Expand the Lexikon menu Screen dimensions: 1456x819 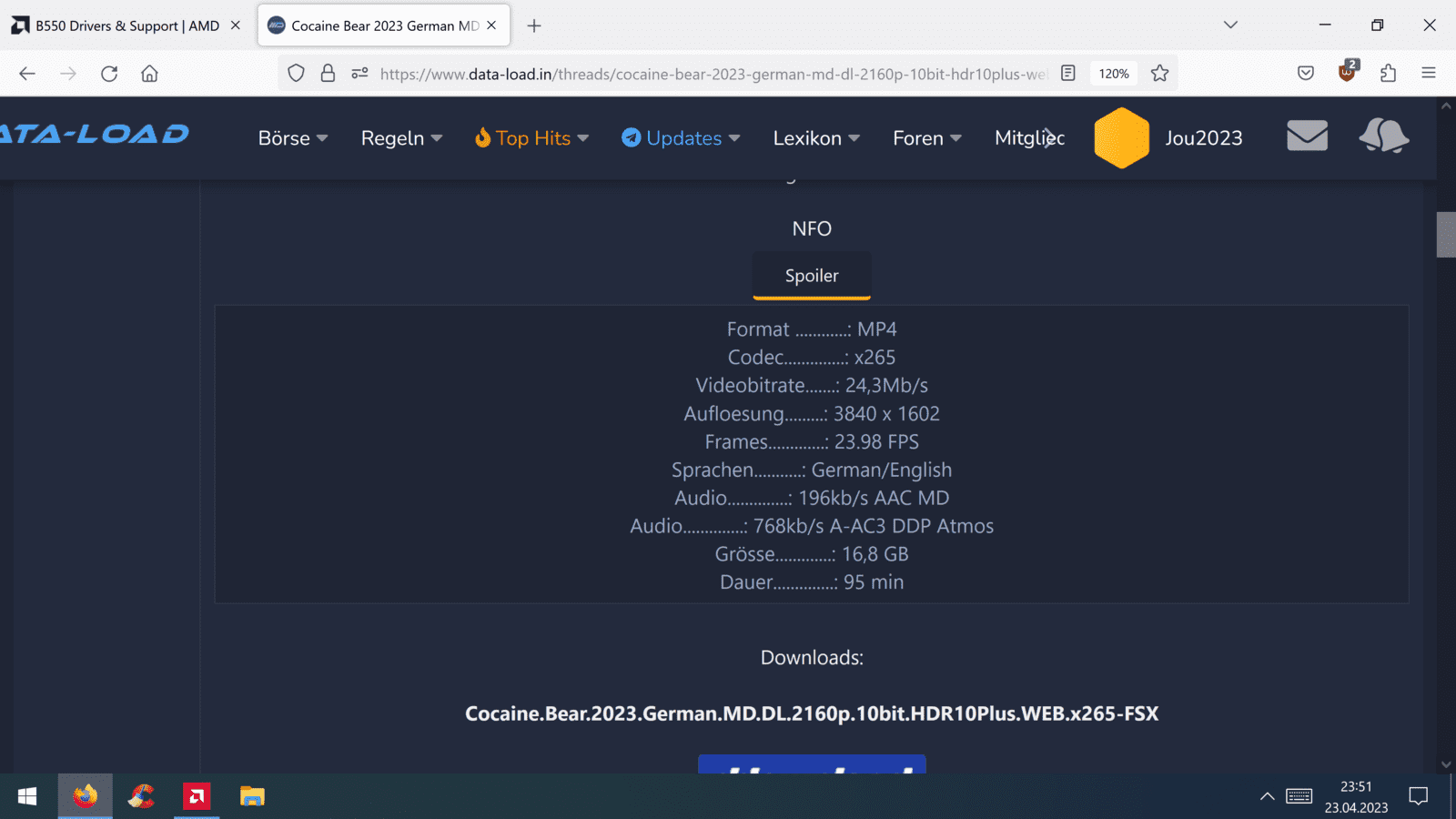pos(816,138)
